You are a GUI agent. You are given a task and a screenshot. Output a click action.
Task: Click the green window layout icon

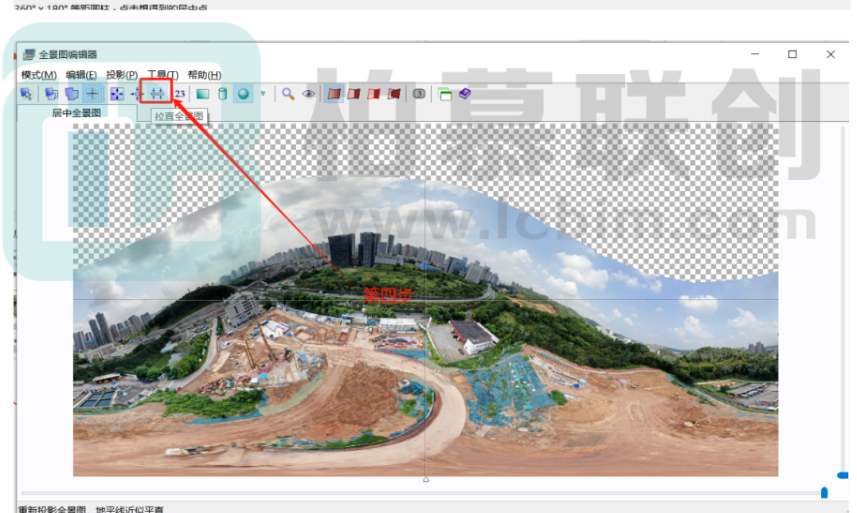[x=445, y=94]
